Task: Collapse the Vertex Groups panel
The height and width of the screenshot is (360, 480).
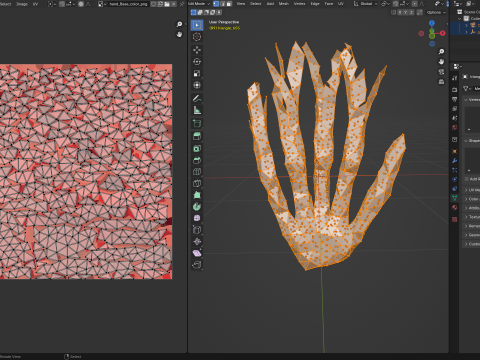Action: click(x=466, y=99)
